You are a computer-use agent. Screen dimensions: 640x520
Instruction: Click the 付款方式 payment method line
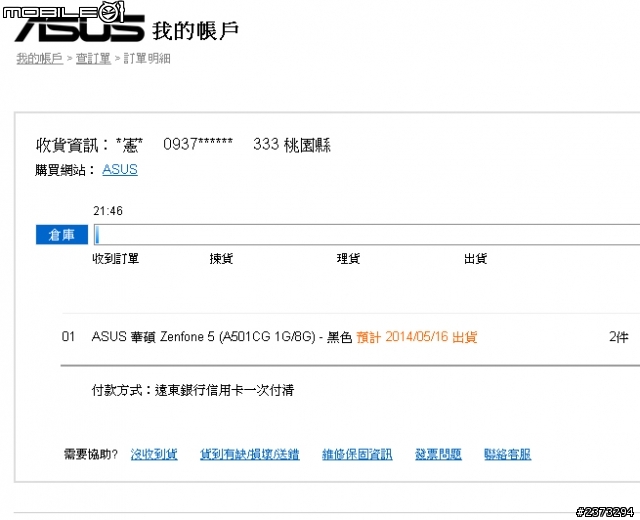click(193, 390)
